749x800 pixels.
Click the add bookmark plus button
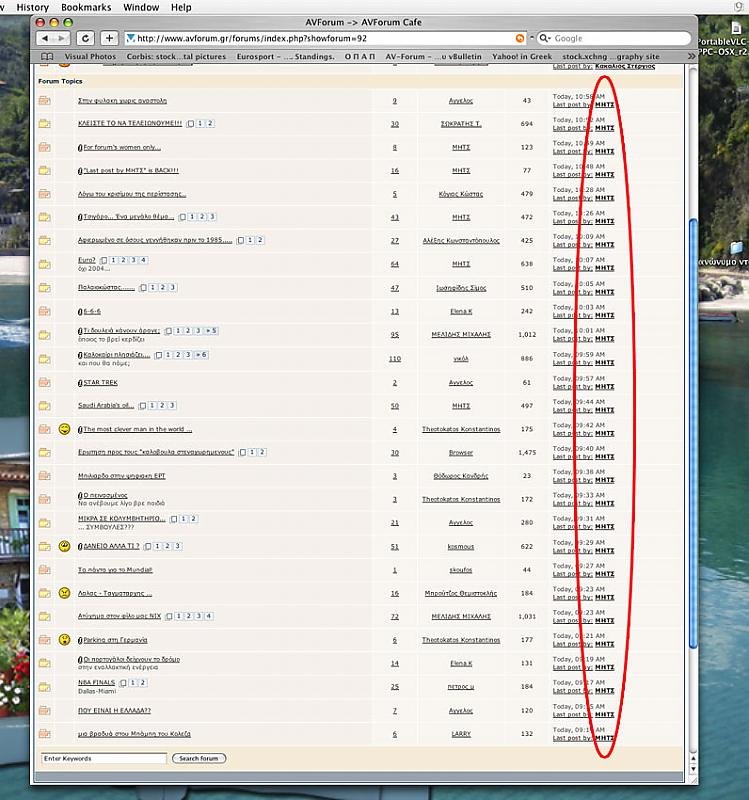(x=110, y=38)
